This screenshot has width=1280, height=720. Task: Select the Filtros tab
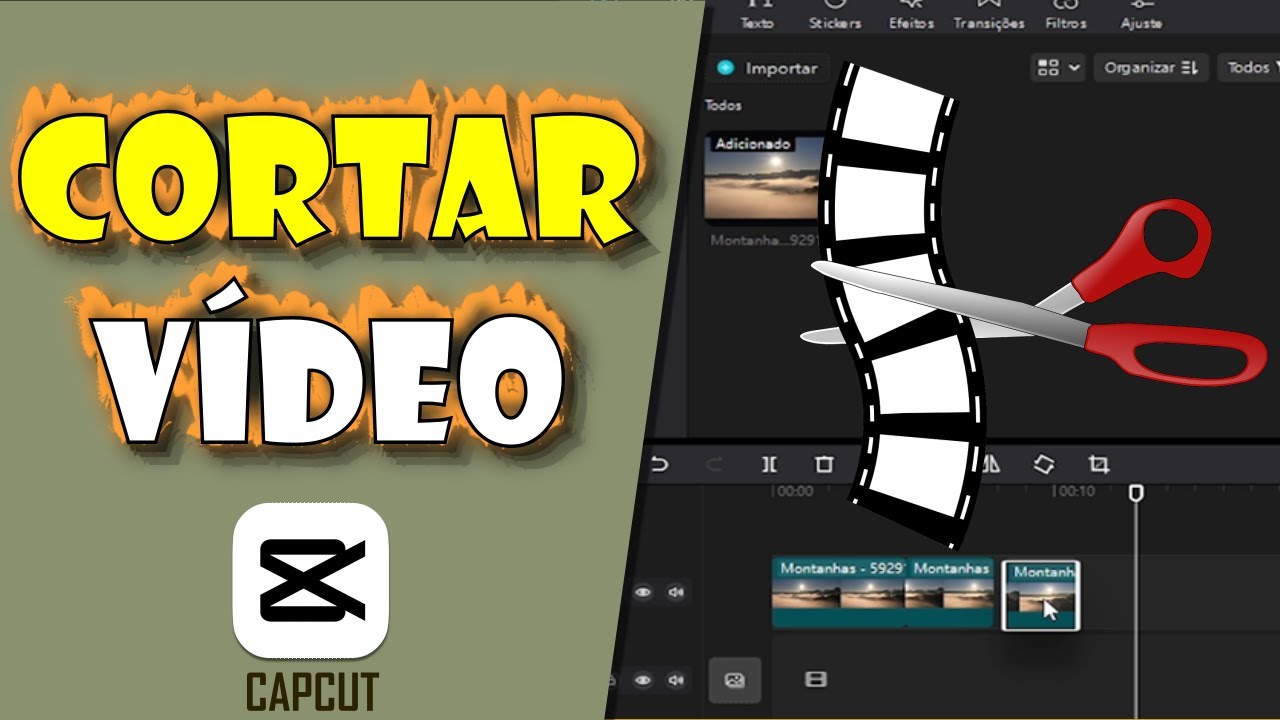[1066, 15]
